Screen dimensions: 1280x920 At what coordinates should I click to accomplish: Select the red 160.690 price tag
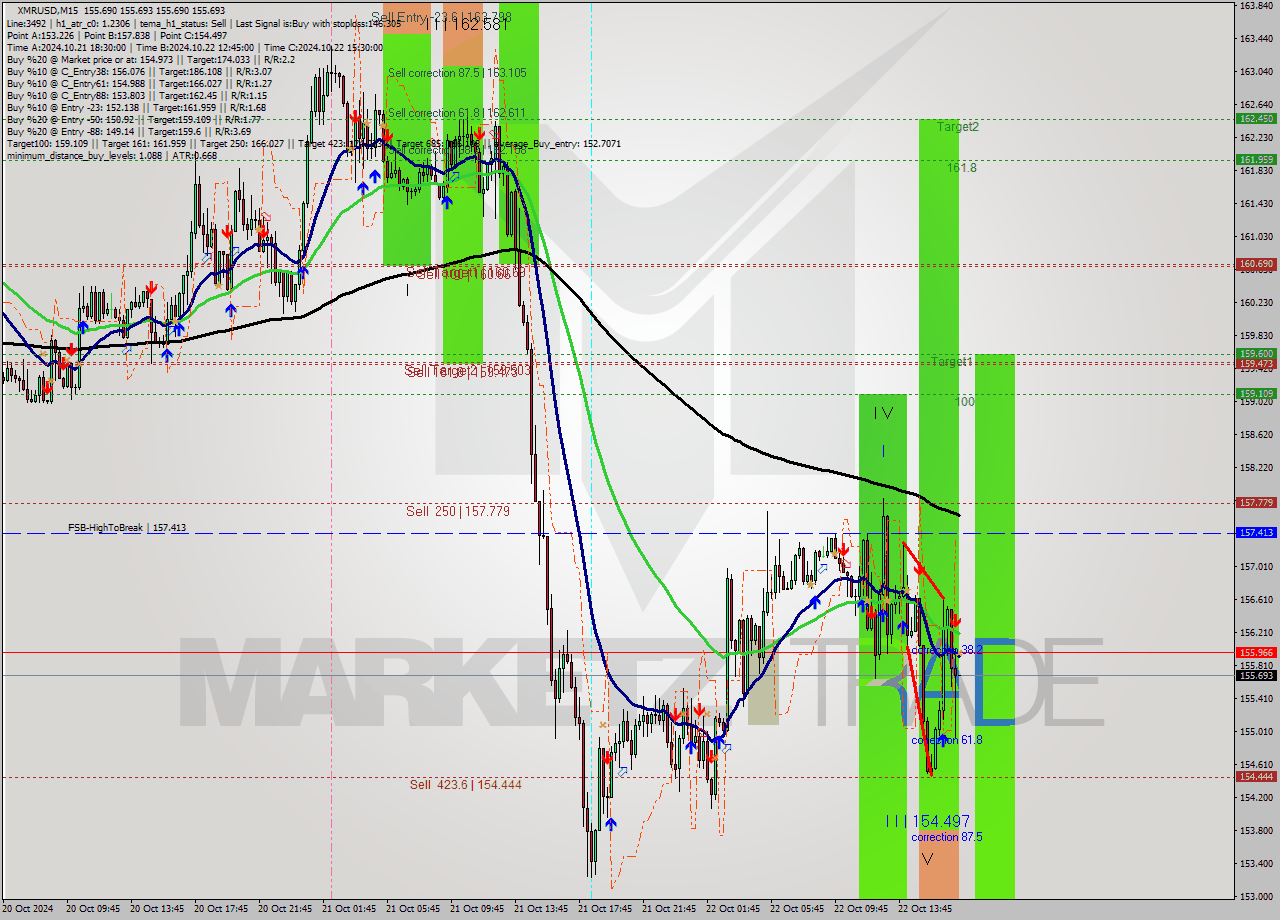pos(1256,264)
